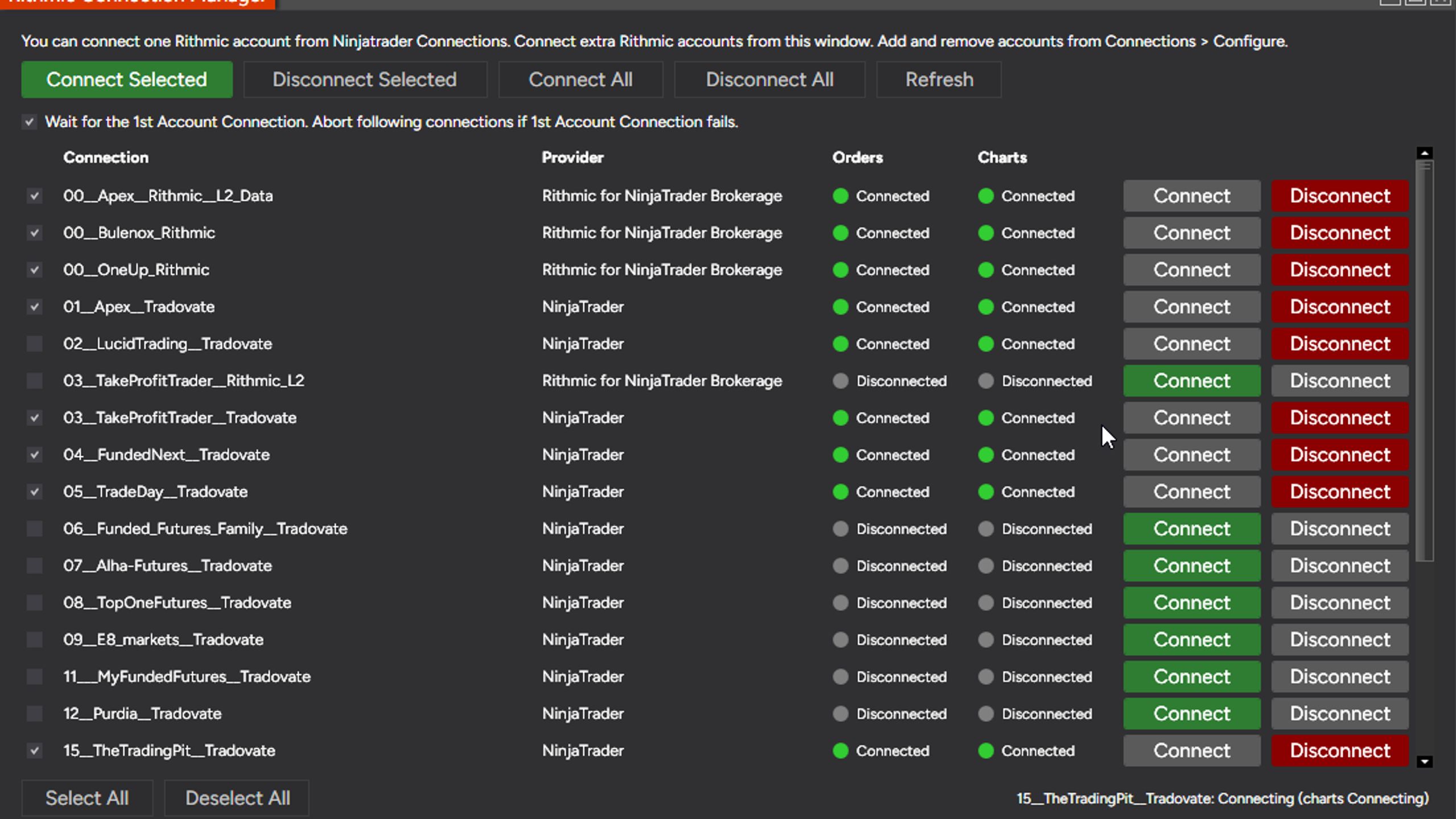Click the status message at bottom right
This screenshot has width=1456, height=819.
(x=1222, y=798)
